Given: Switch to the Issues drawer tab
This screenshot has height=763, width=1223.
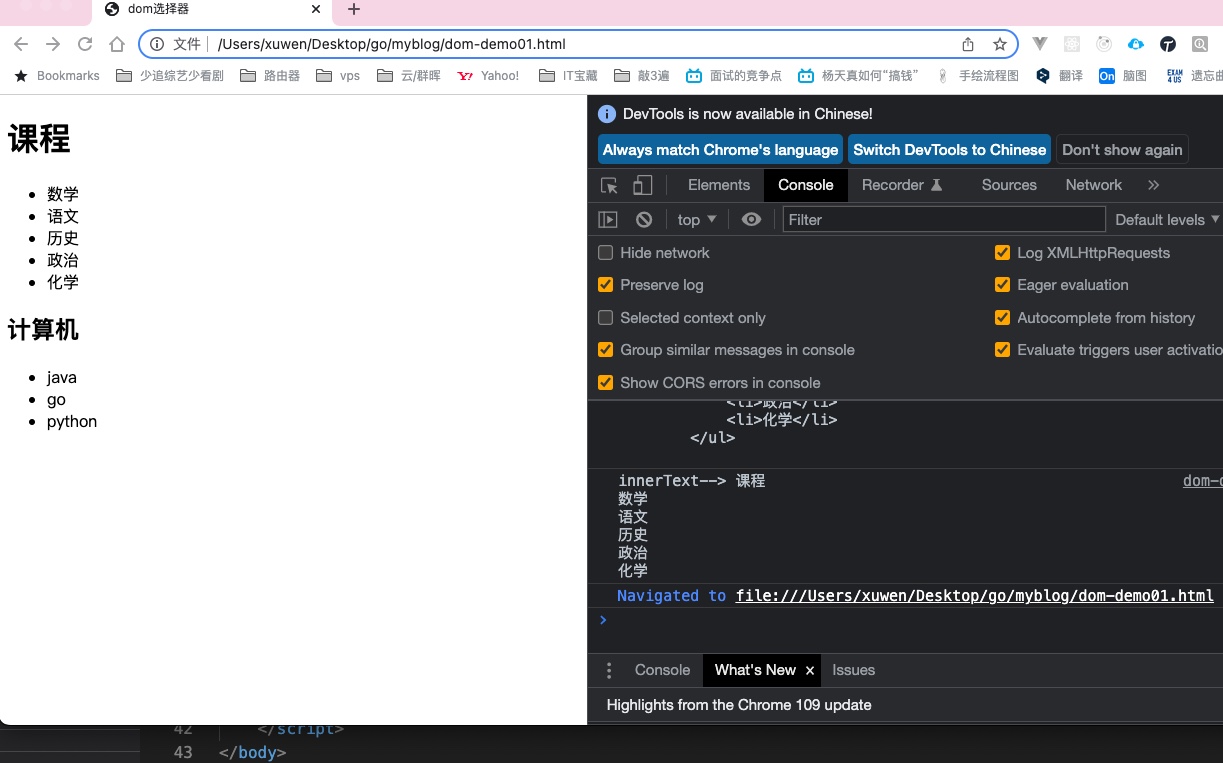Looking at the screenshot, I should (853, 670).
